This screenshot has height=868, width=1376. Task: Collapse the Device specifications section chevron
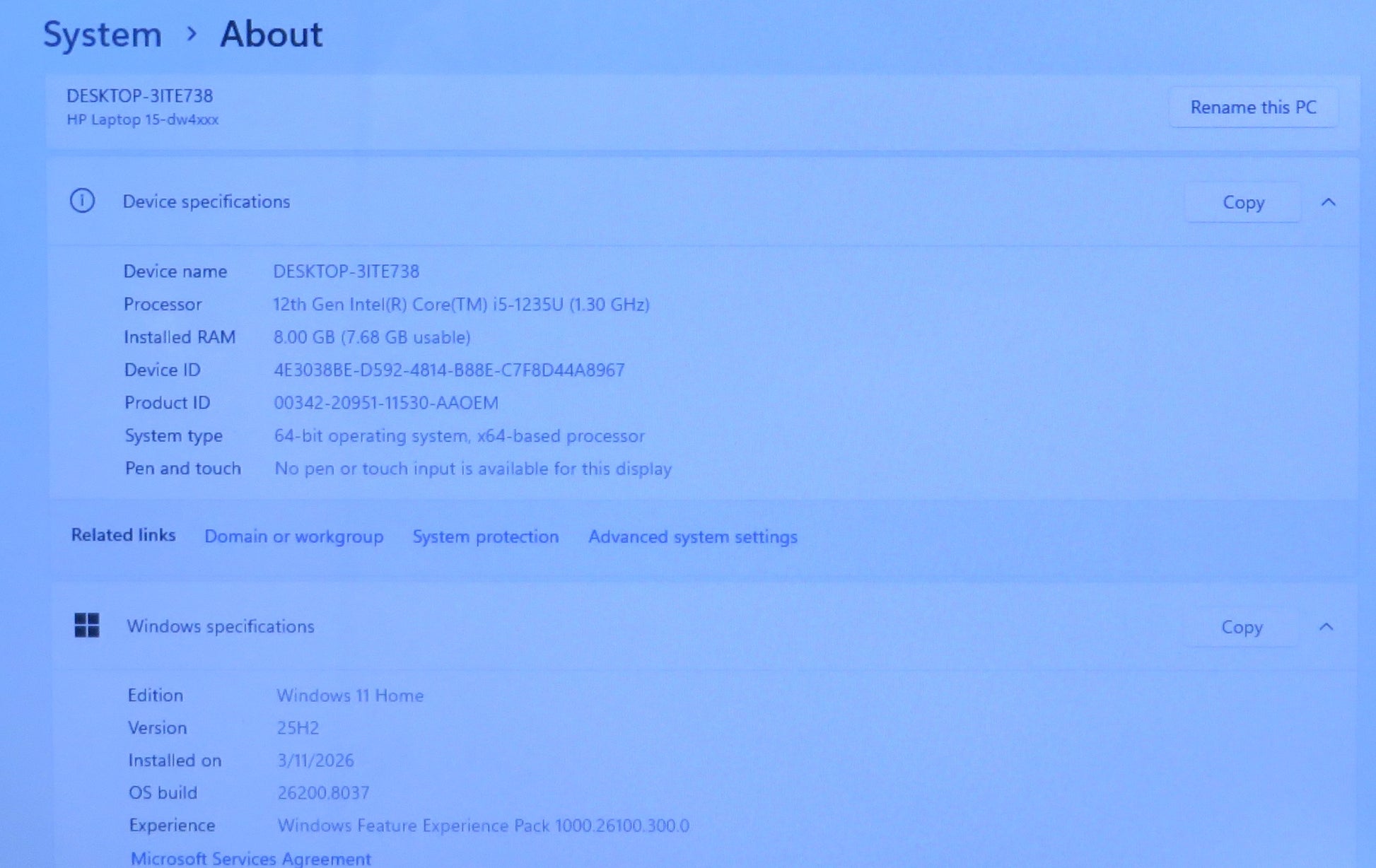click(x=1328, y=202)
